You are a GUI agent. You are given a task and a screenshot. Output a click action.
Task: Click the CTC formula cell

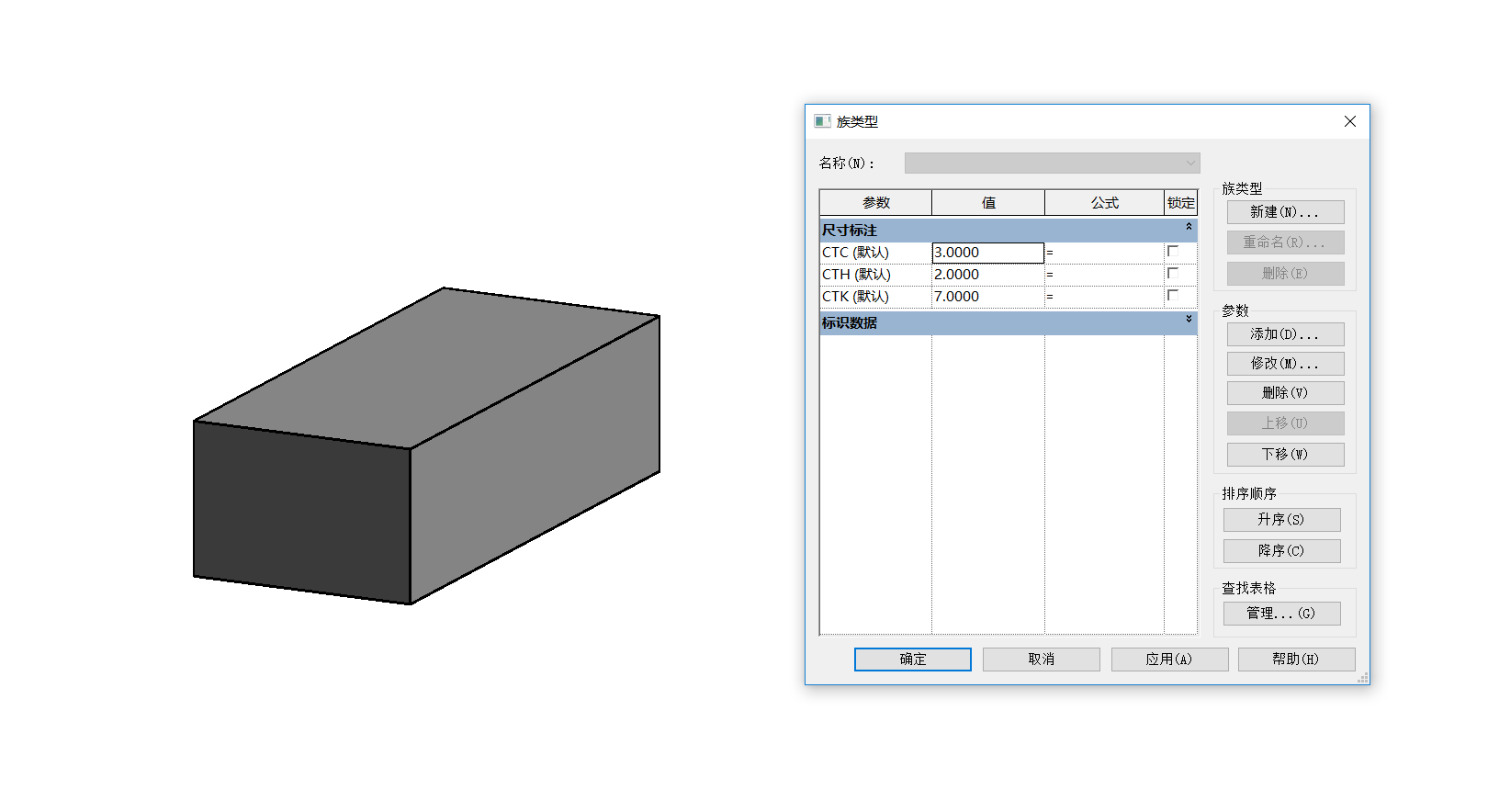1104,253
